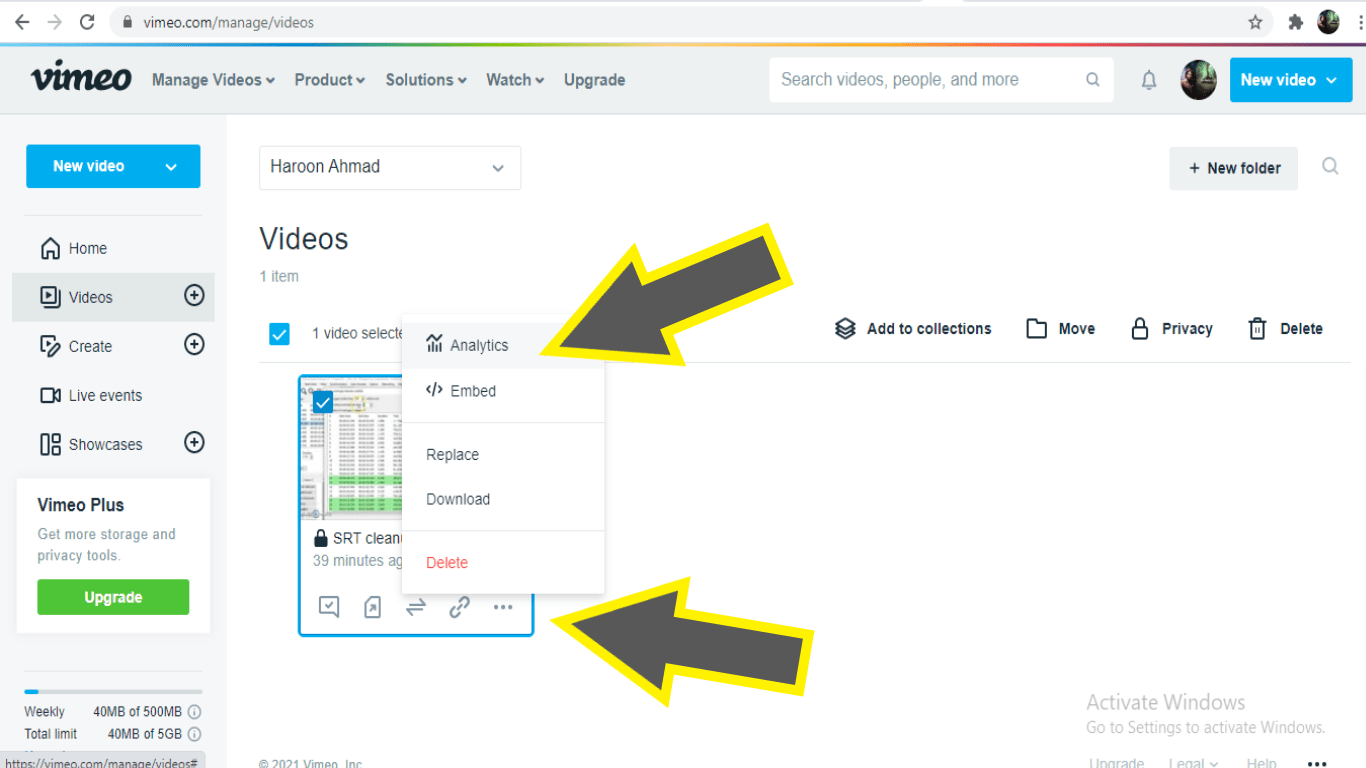Open the Haroon Ahmad account selector
This screenshot has width=1366, height=768.
pos(390,167)
